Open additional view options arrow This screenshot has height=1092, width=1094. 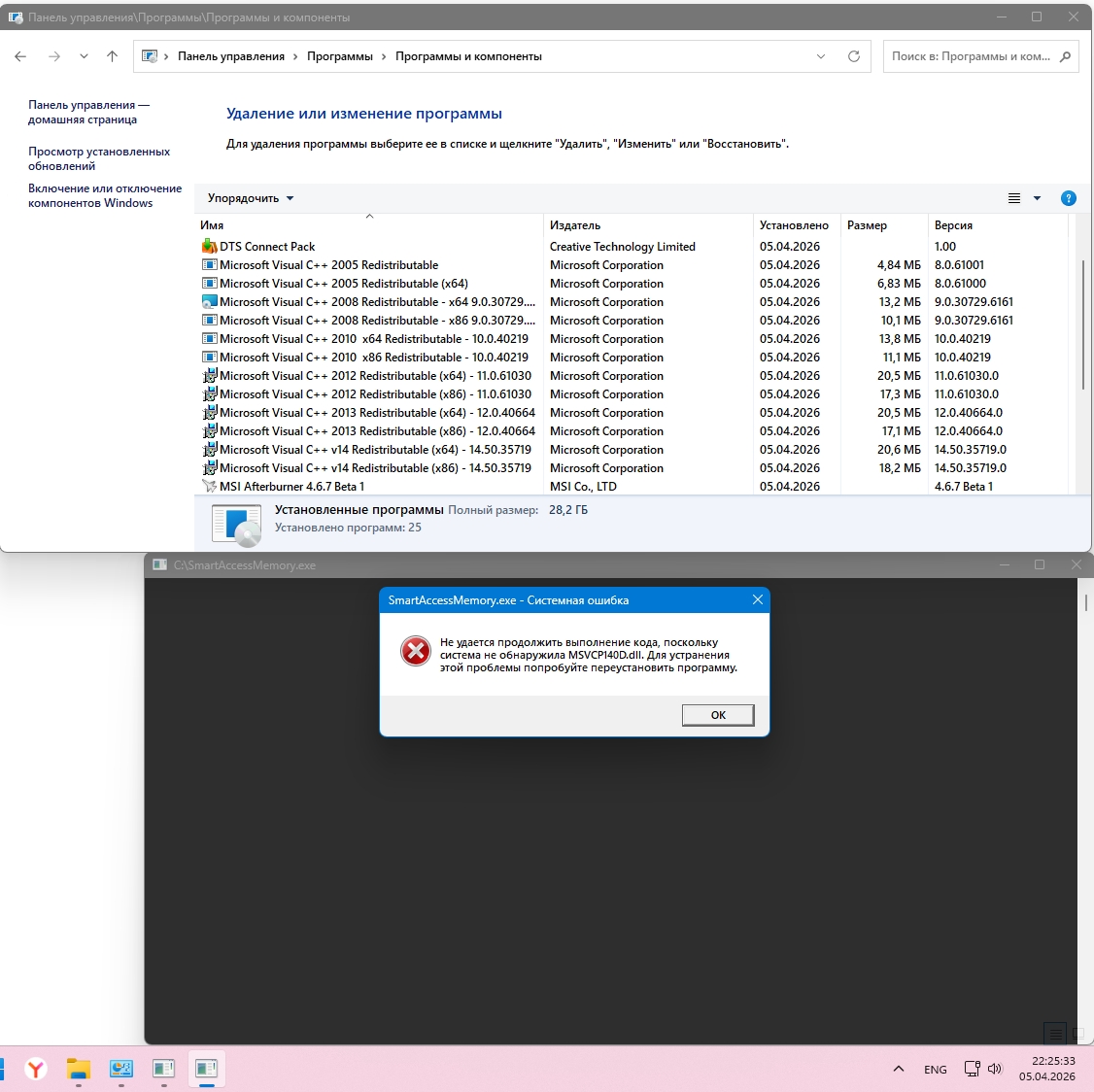1037,198
